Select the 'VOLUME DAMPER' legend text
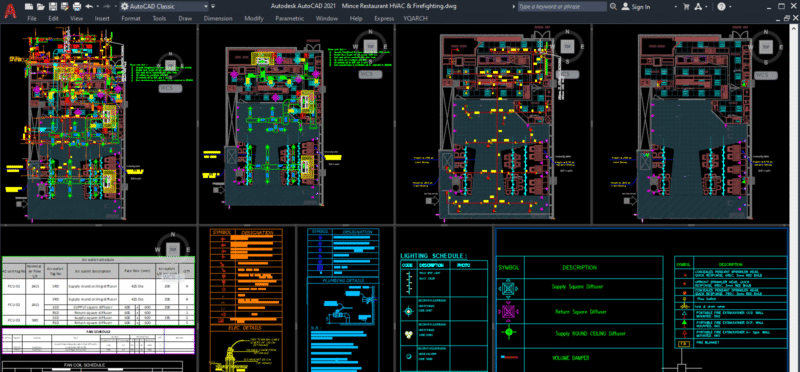This screenshot has width=800, height=372. click(570, 358)
